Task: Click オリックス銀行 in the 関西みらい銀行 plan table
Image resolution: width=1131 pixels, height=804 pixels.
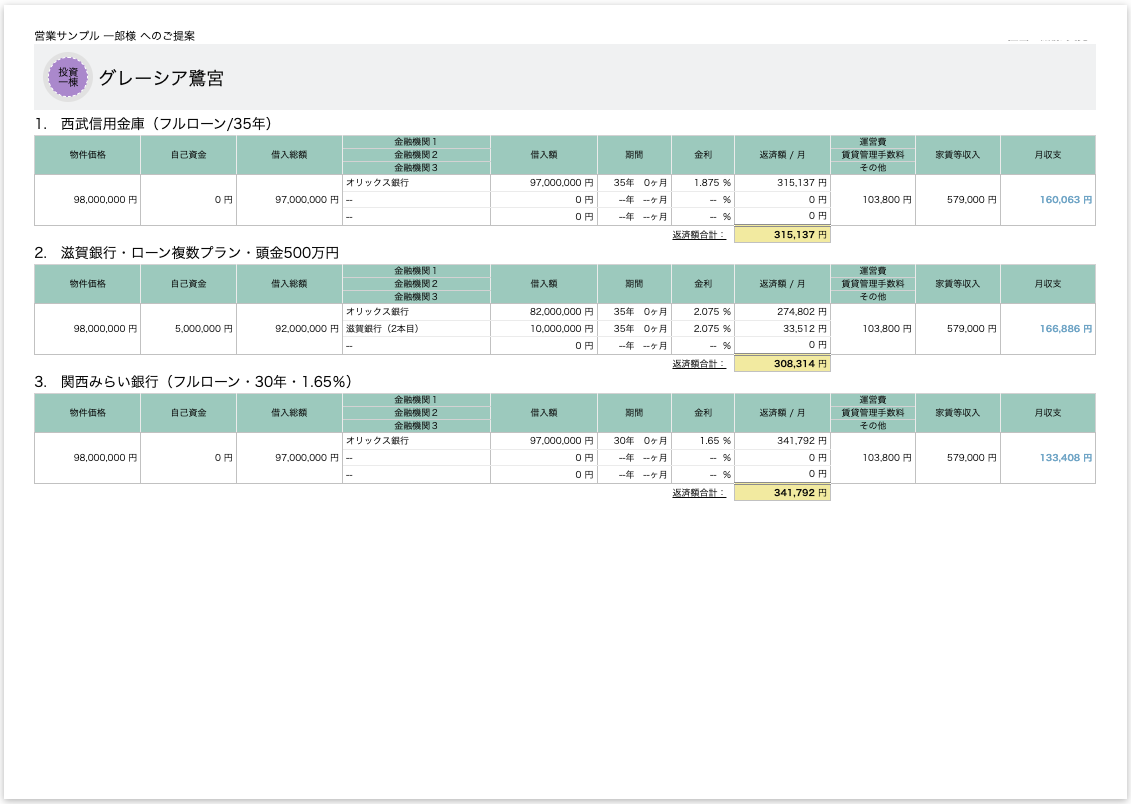Action: click(x=416, y=441)
